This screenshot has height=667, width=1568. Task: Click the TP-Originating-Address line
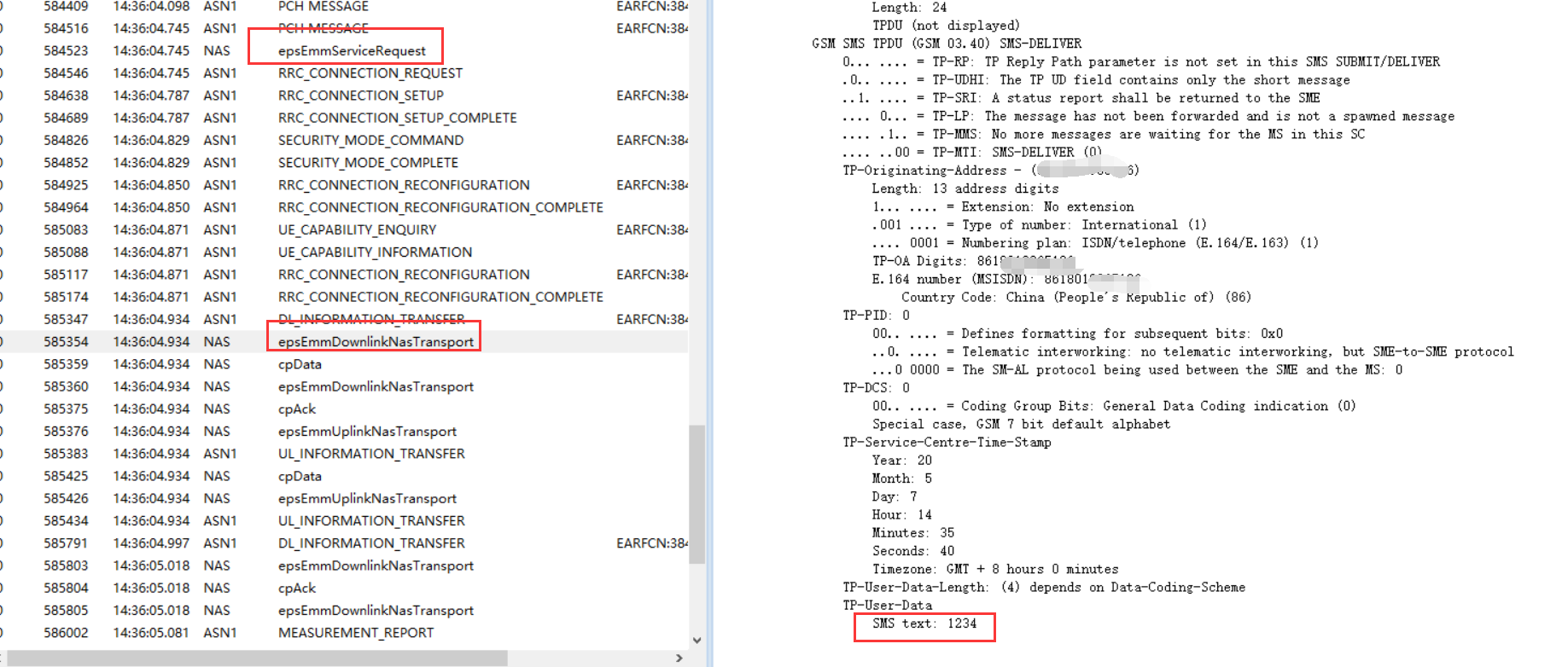pyautogui.click(x=990, y=171)
